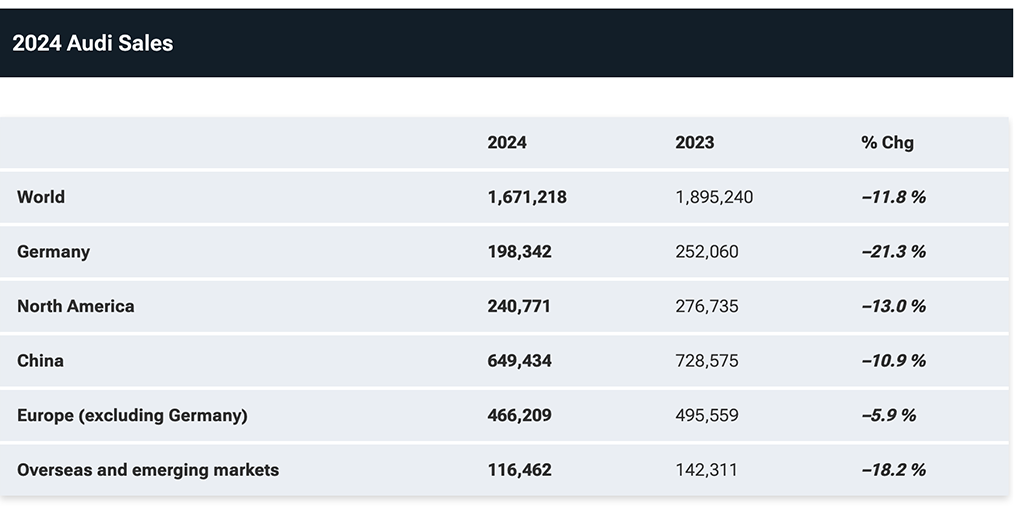This screenshot has height=507, width=1024.
Task: Click the World row label
Action: [40, 197]
